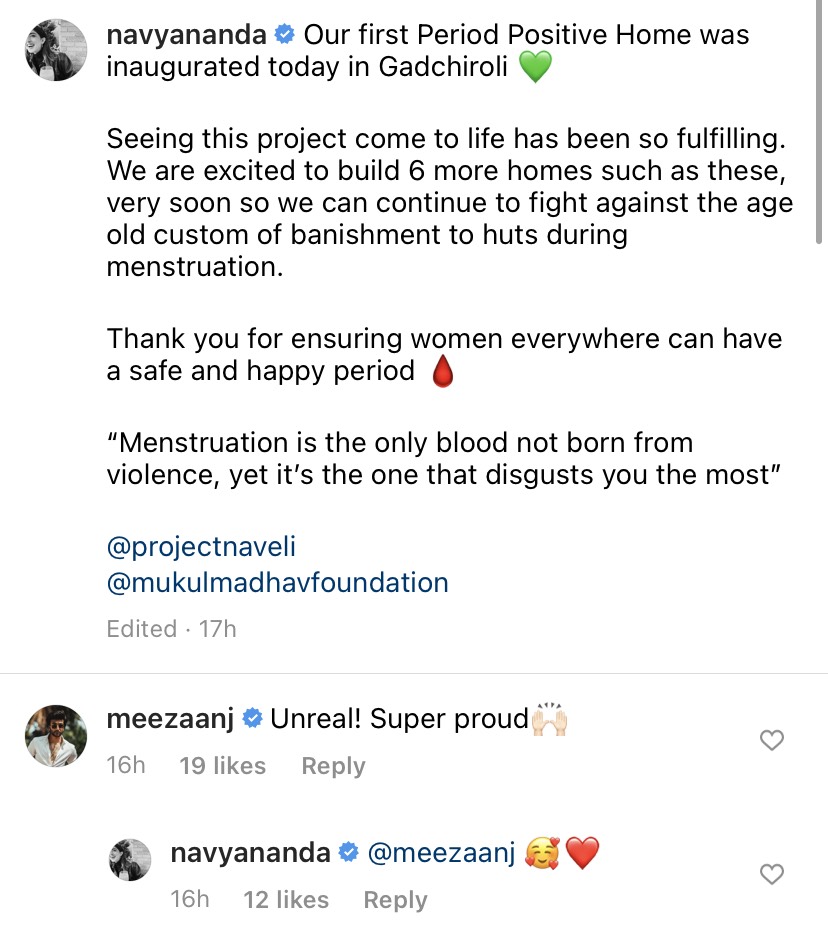Open the @mukulmadhavfoundation tag

277,583
